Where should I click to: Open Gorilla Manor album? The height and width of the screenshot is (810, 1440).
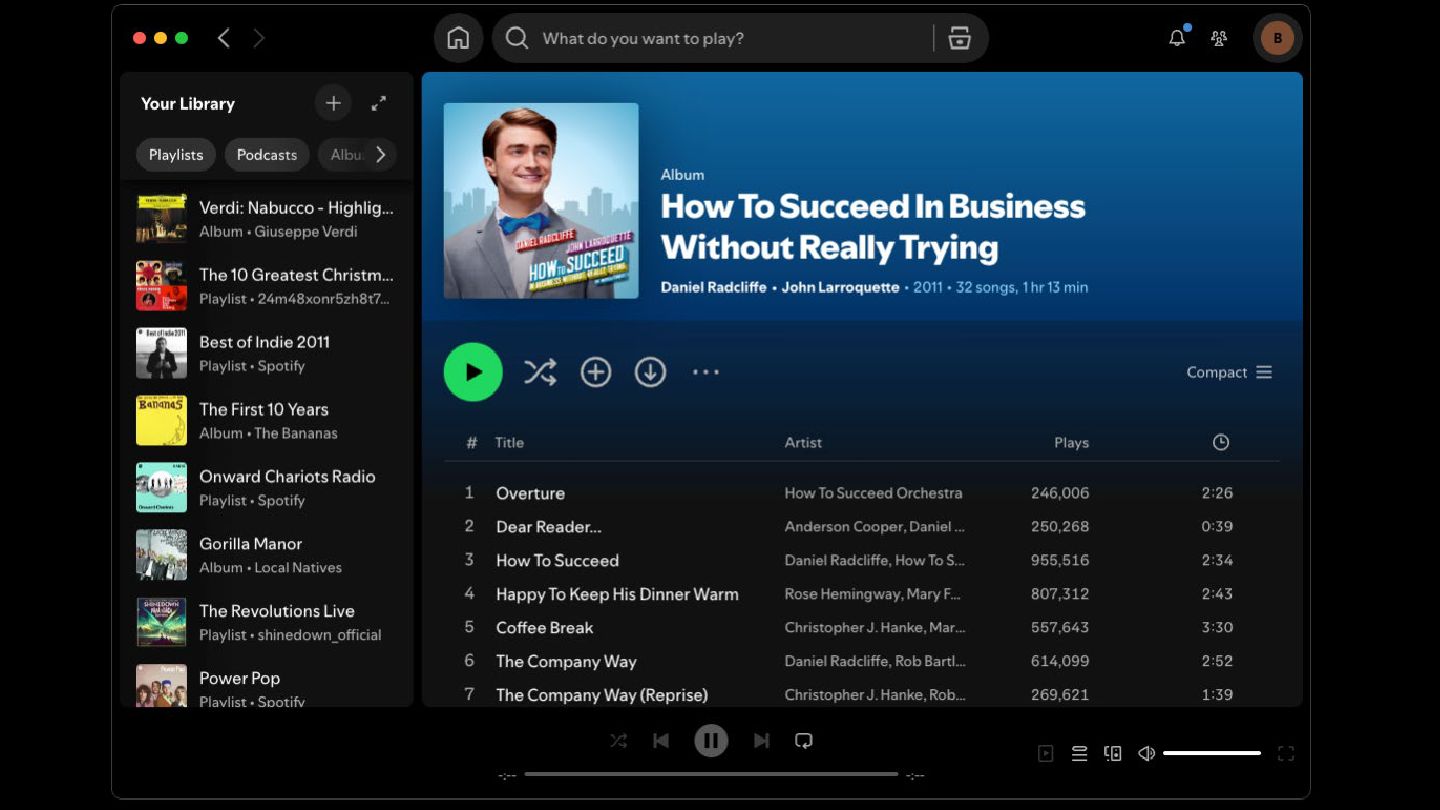(266, 555)
